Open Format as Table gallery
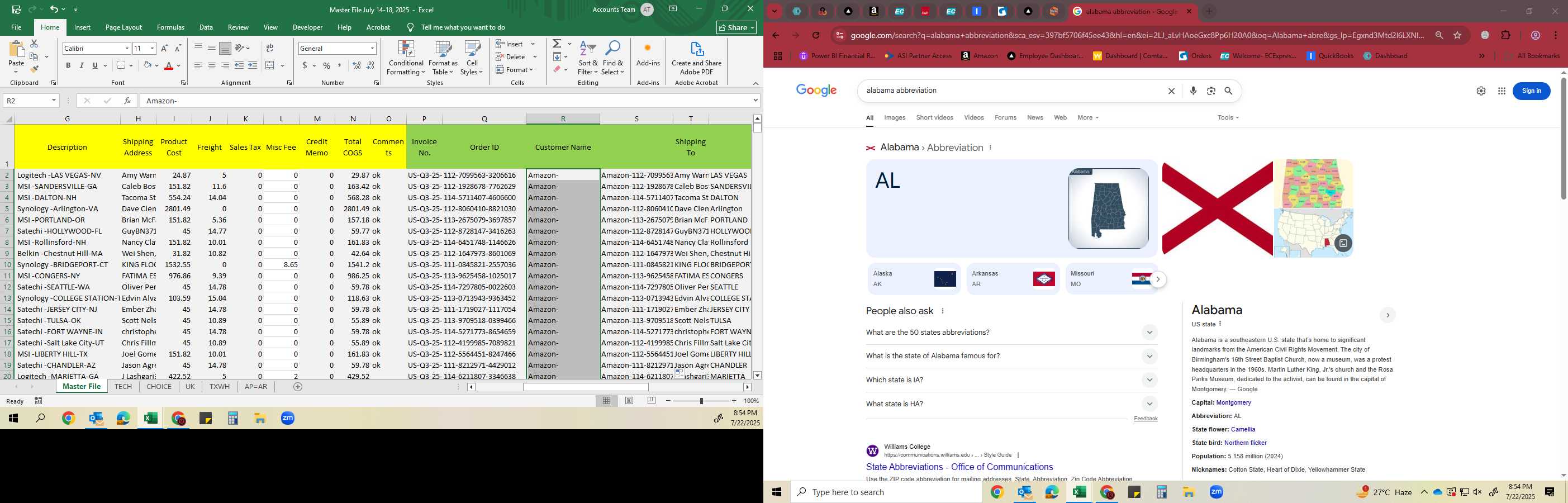 443,59
